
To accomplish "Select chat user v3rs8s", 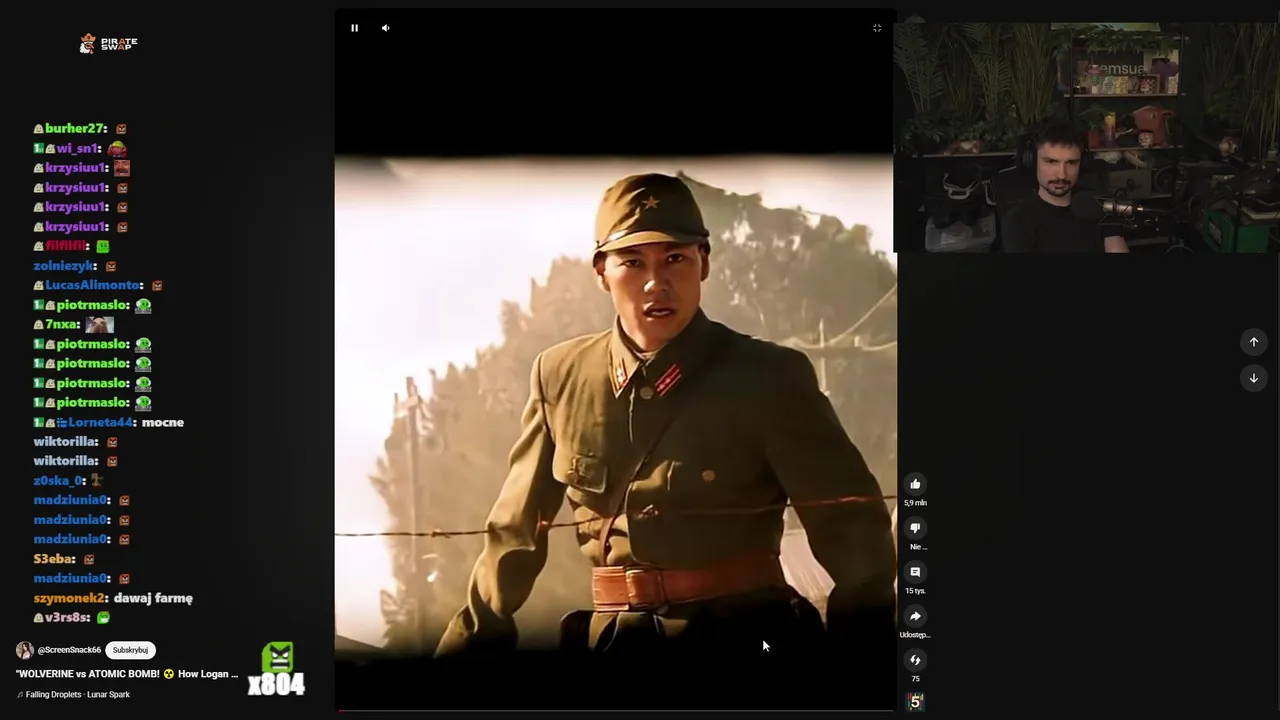I will click(67, 618).
